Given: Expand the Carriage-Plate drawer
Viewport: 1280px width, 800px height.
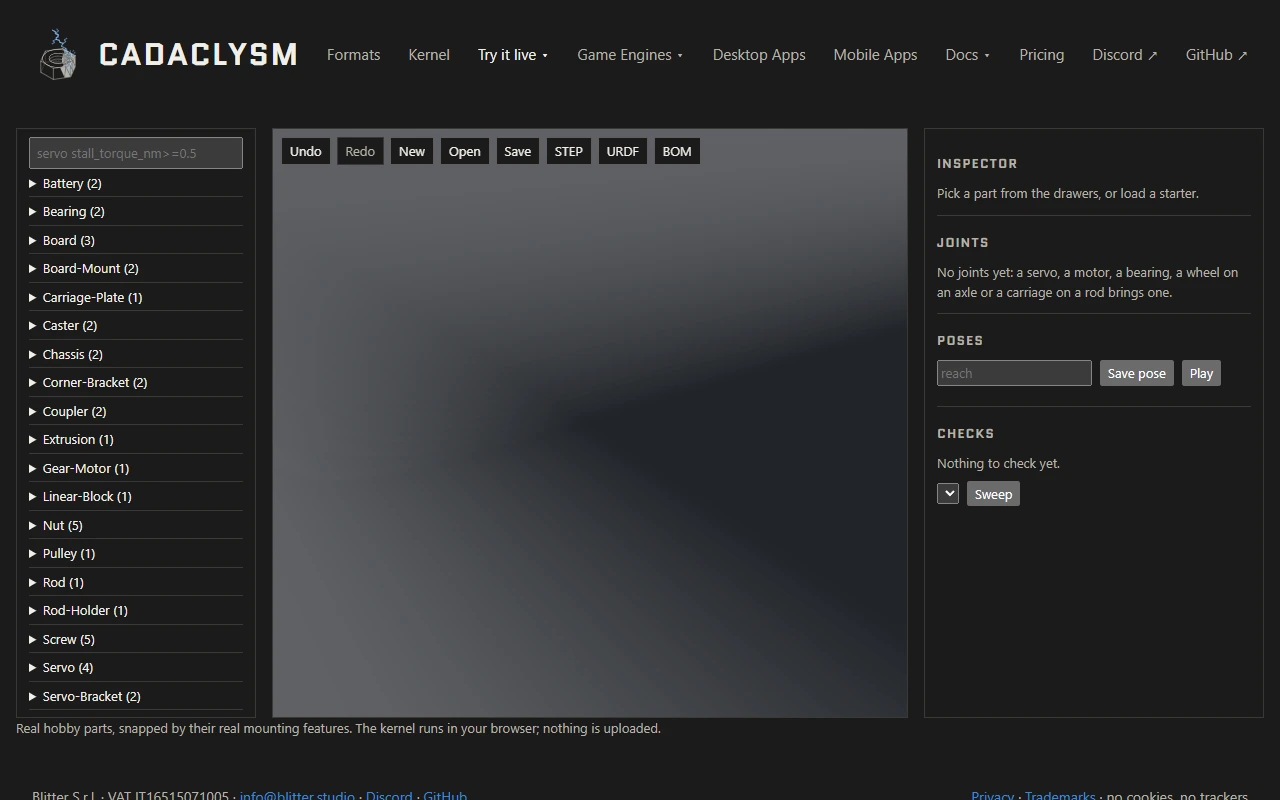Looking at the screenshot, I should tap(136, 298).
